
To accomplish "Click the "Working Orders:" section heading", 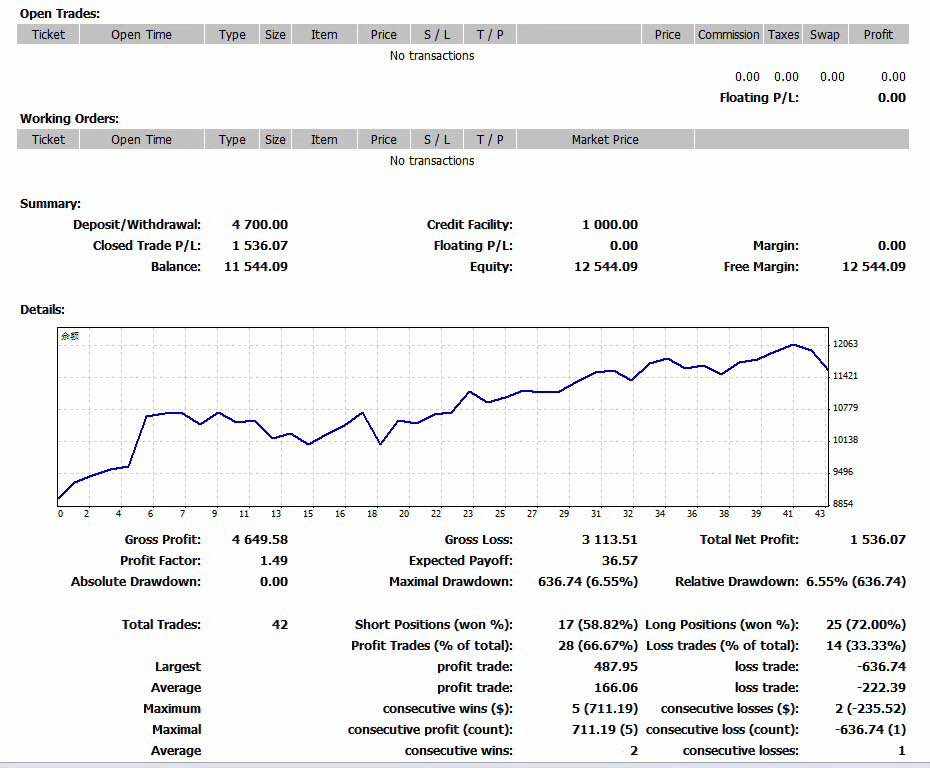I will [69, 119].
